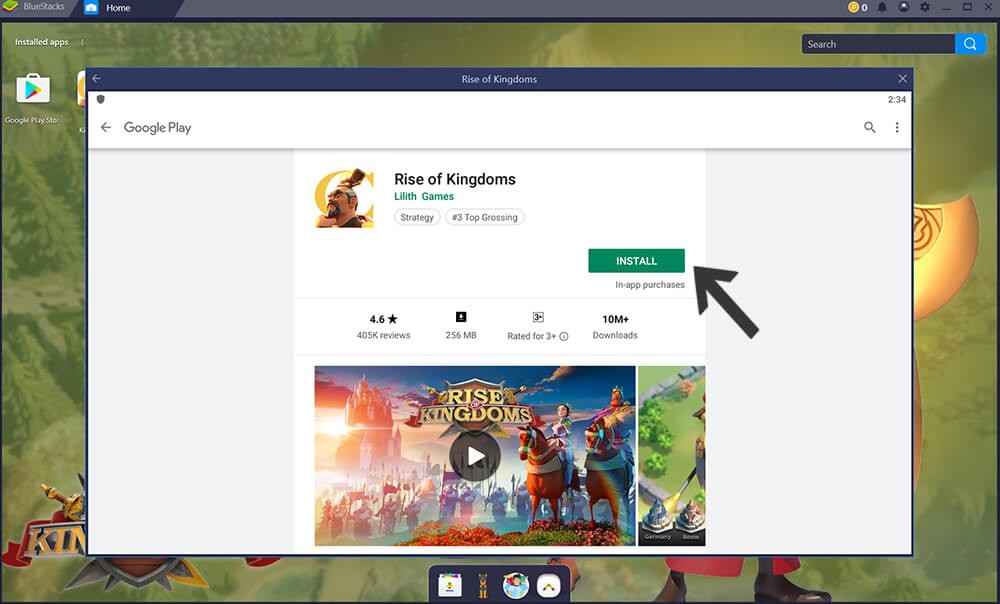
Task: Click the BlueStacks search input field
Action: click(x=878, y=44)
